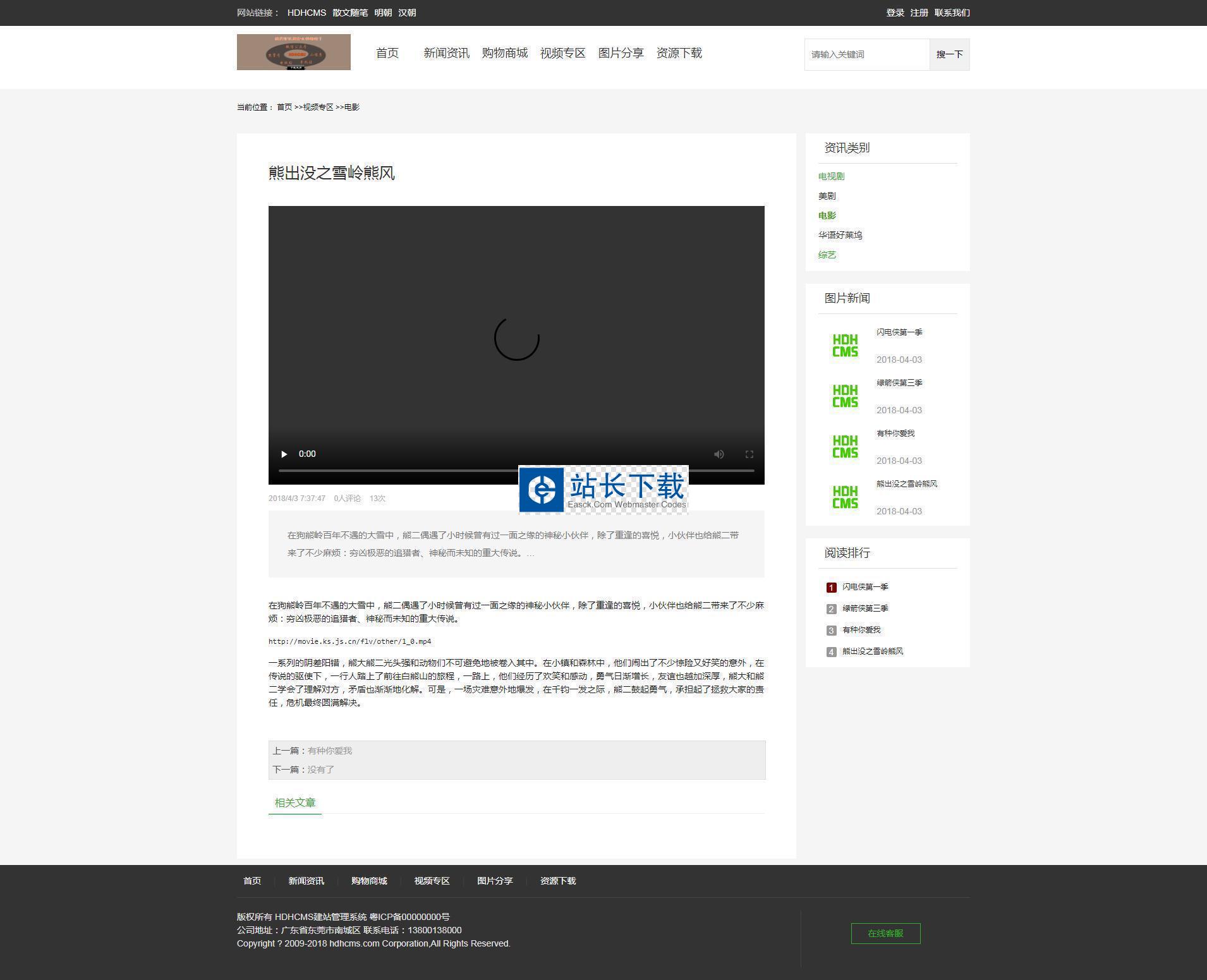The height and width of the screenshot is (980, 1207).
Task: Select the 电影 category in the sidebar
Action: 827,215
